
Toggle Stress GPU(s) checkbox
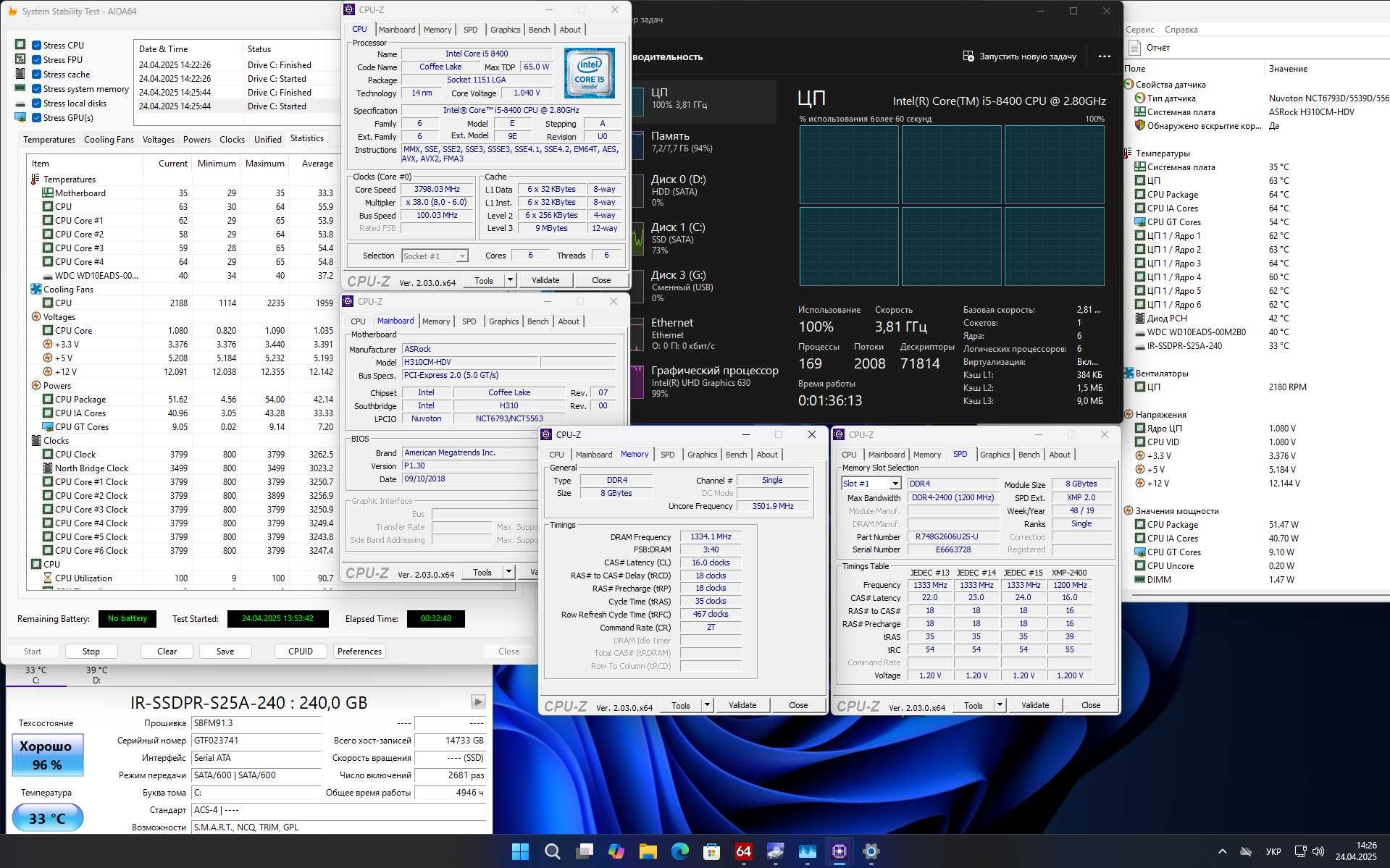[36, 117]
